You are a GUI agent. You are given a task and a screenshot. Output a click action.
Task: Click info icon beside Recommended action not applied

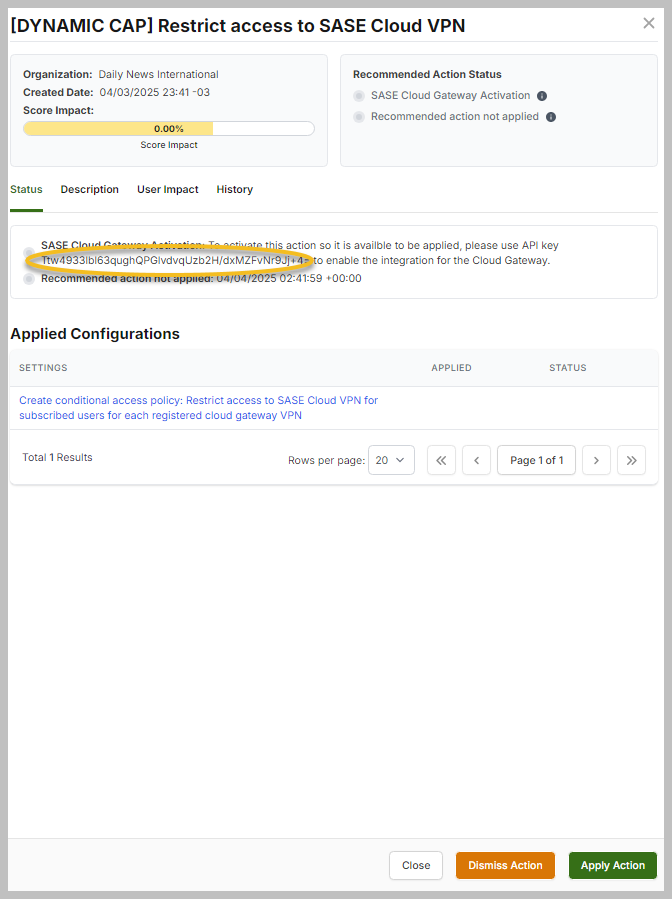[551, 117]
